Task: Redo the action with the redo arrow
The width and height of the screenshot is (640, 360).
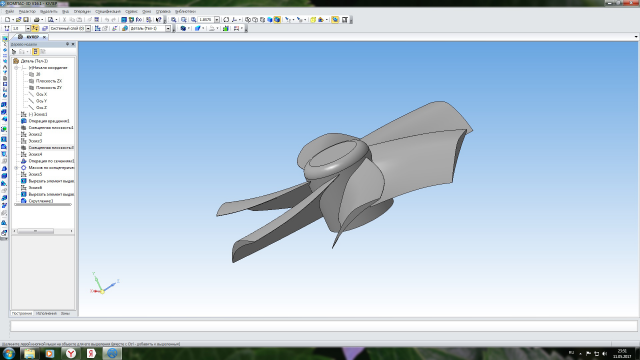Action: (x=114, y=20)
